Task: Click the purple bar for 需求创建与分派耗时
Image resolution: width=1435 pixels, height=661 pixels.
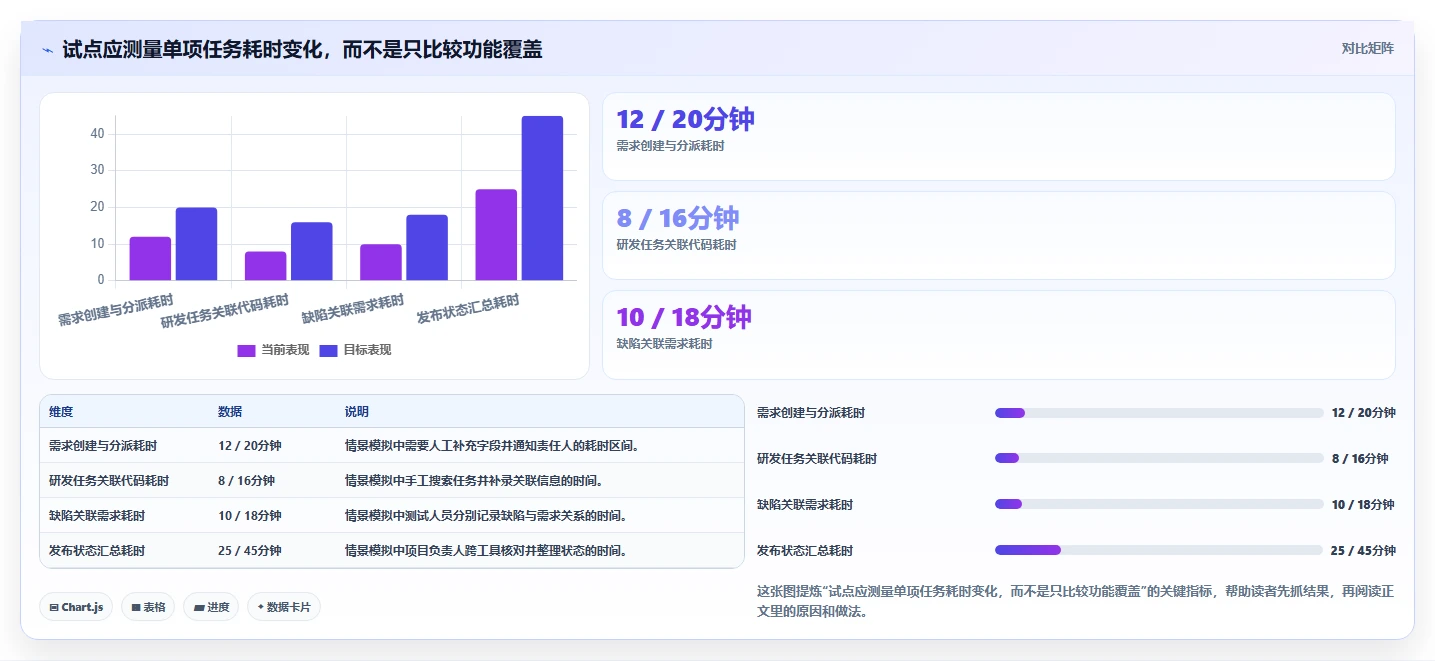Action: [x=150, y=258]
